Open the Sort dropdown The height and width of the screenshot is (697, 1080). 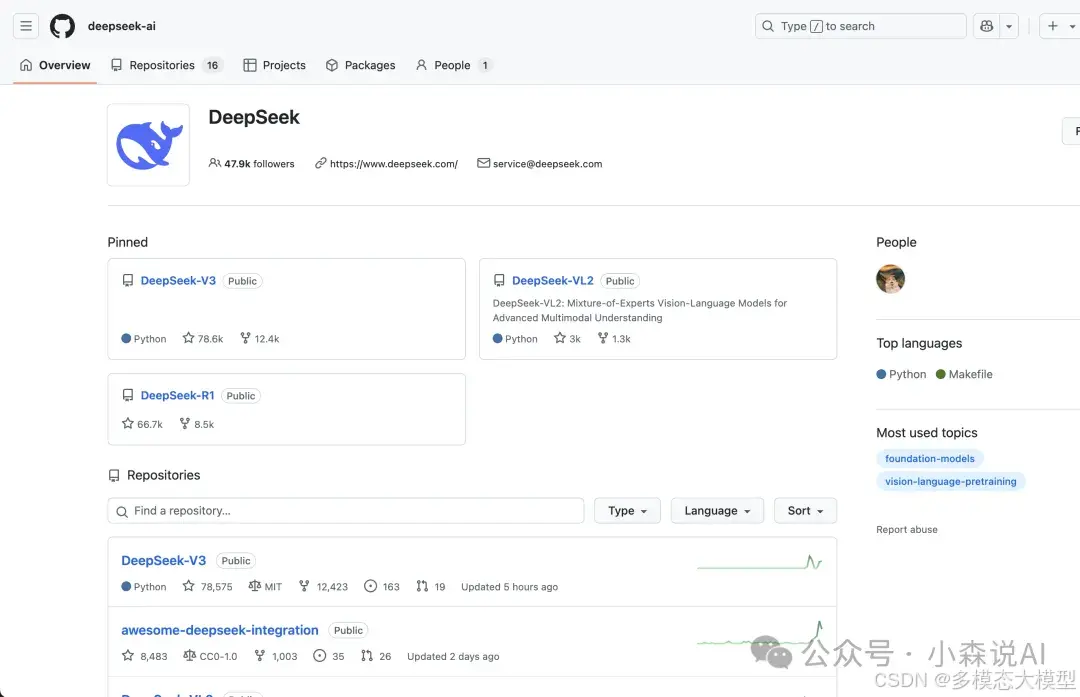(805, 511)
